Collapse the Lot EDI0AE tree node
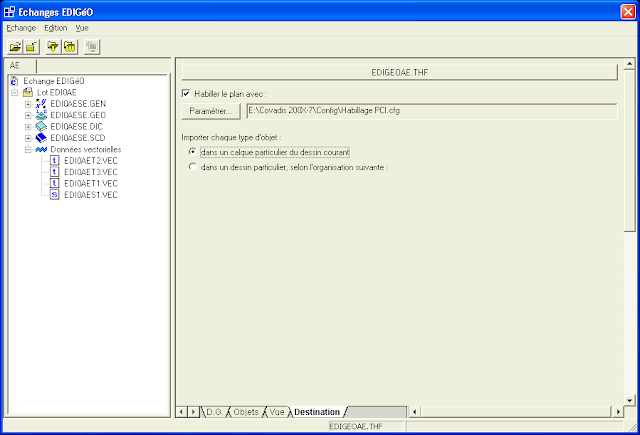This screenshot has height=435, width=640. (x=15, y=93)
